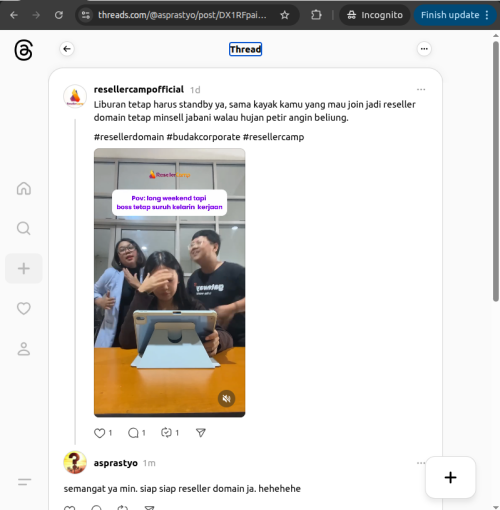The width and height of the screenshot is (500, 510).
Task: Share the resellercampofficial post
Action: (201, 433)
